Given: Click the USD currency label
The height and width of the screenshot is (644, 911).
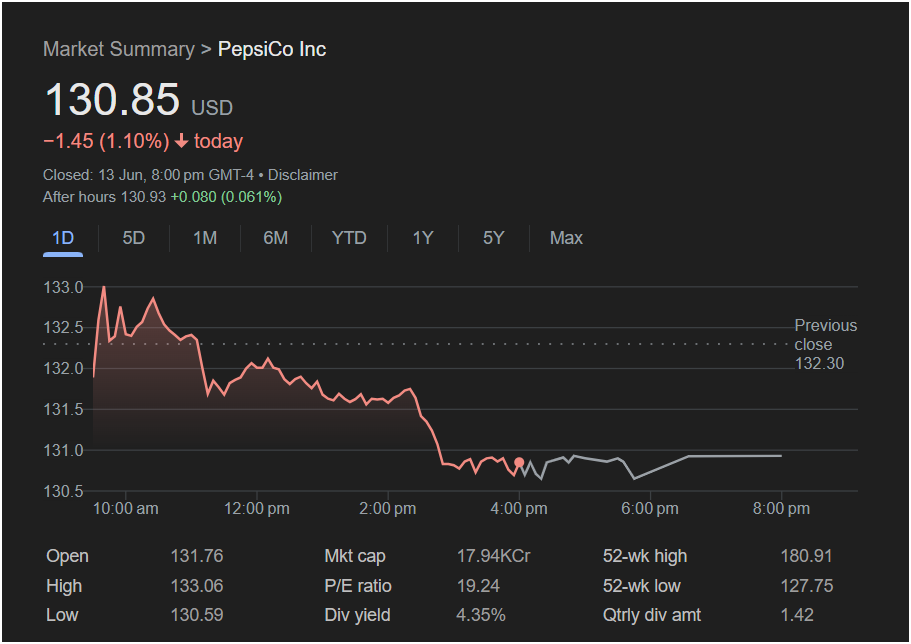Looking at the screenshot, I should pos(212,108).
